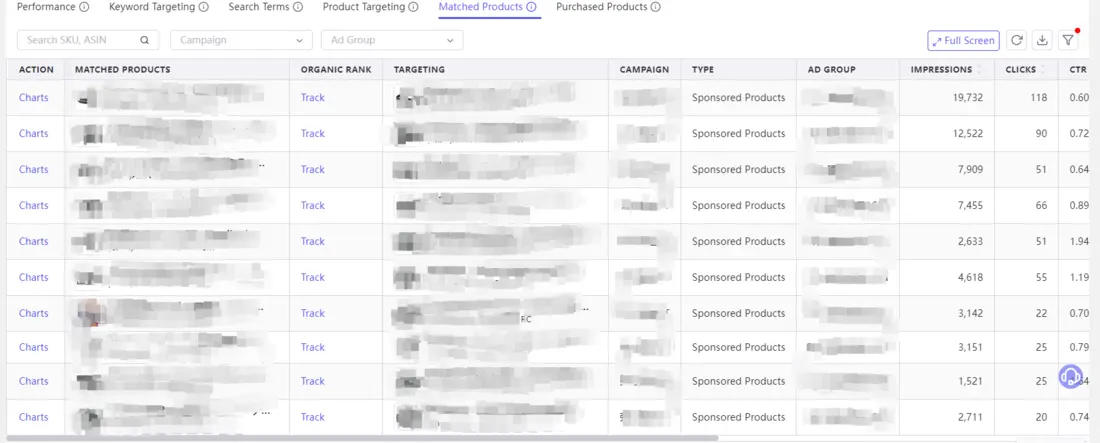Viewport: 1100px width, 443px height.
Task: Select the 66 clicks cell
Action: pos(1026,205)
